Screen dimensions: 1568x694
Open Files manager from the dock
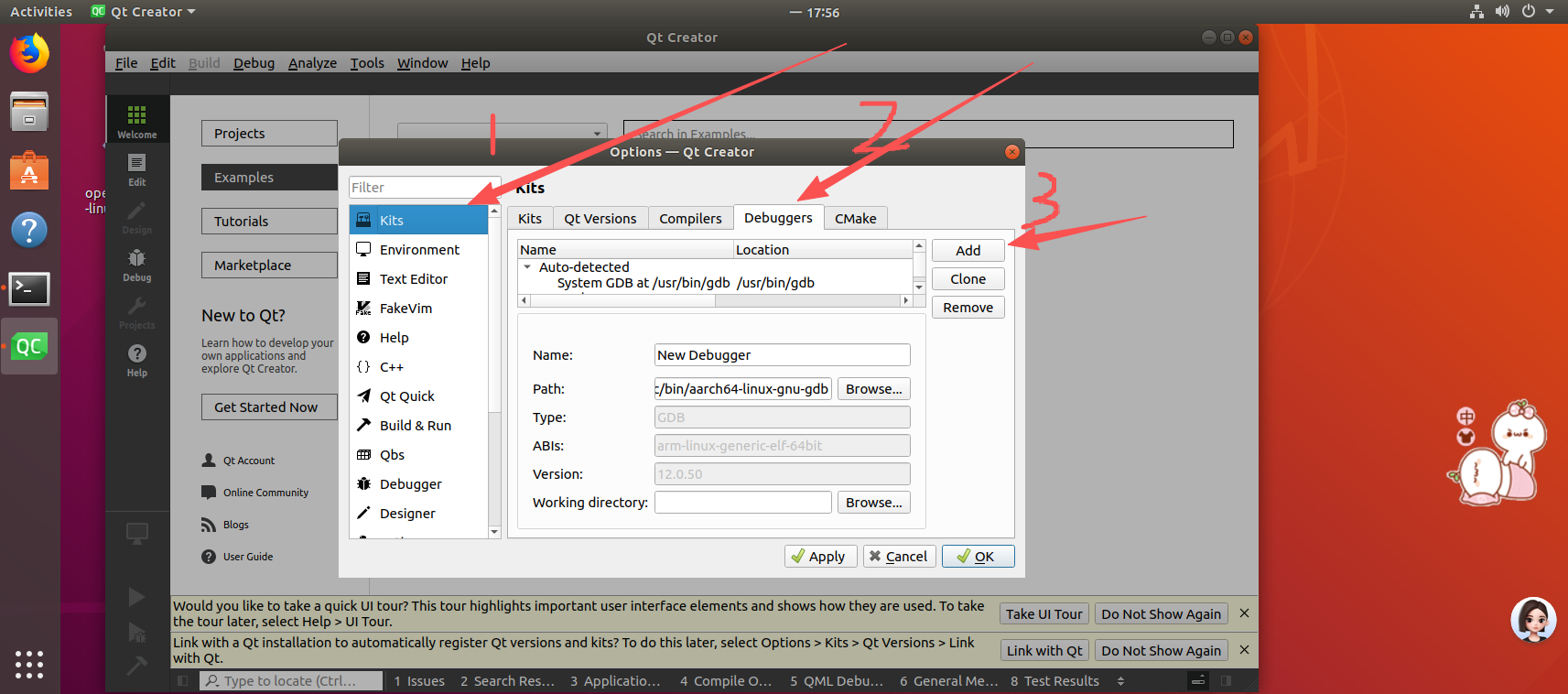[x=29, y=112]
